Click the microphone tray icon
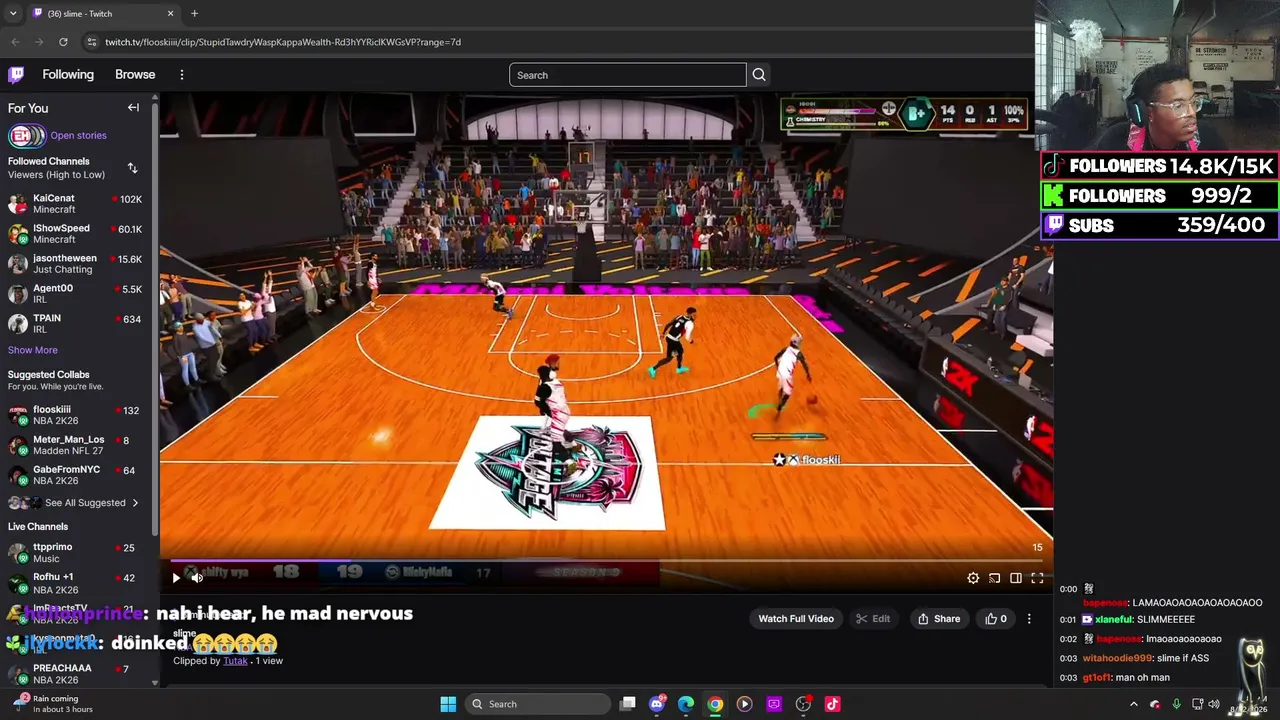1280x720 pixels. coord(1176,704)
